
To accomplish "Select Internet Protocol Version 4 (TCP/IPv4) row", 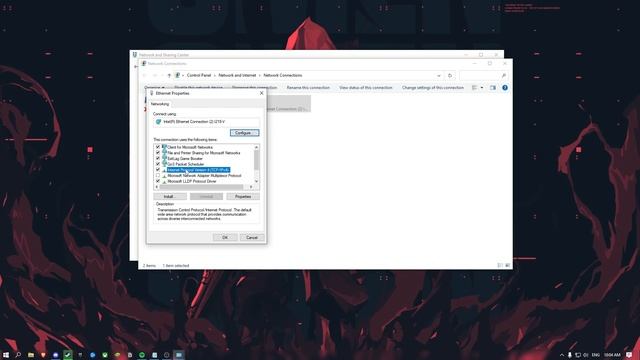I will [x=198, y=170].
